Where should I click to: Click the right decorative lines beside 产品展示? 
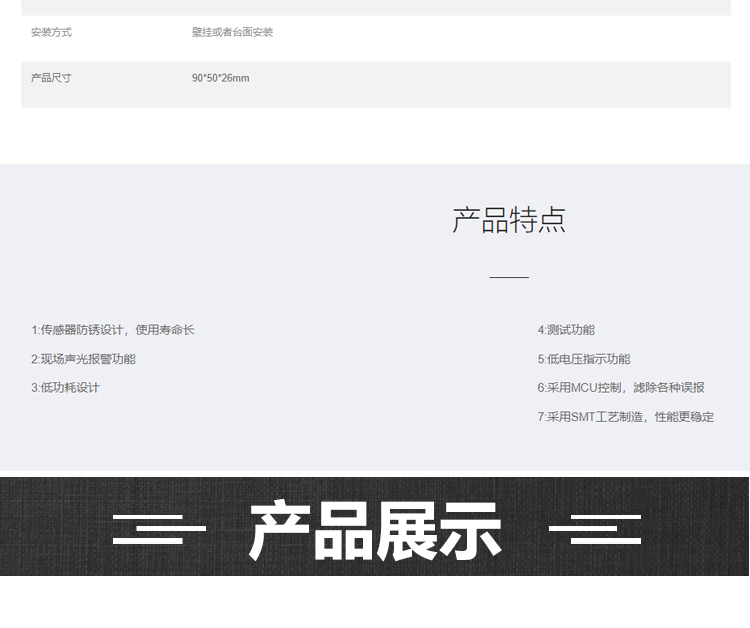595,528
